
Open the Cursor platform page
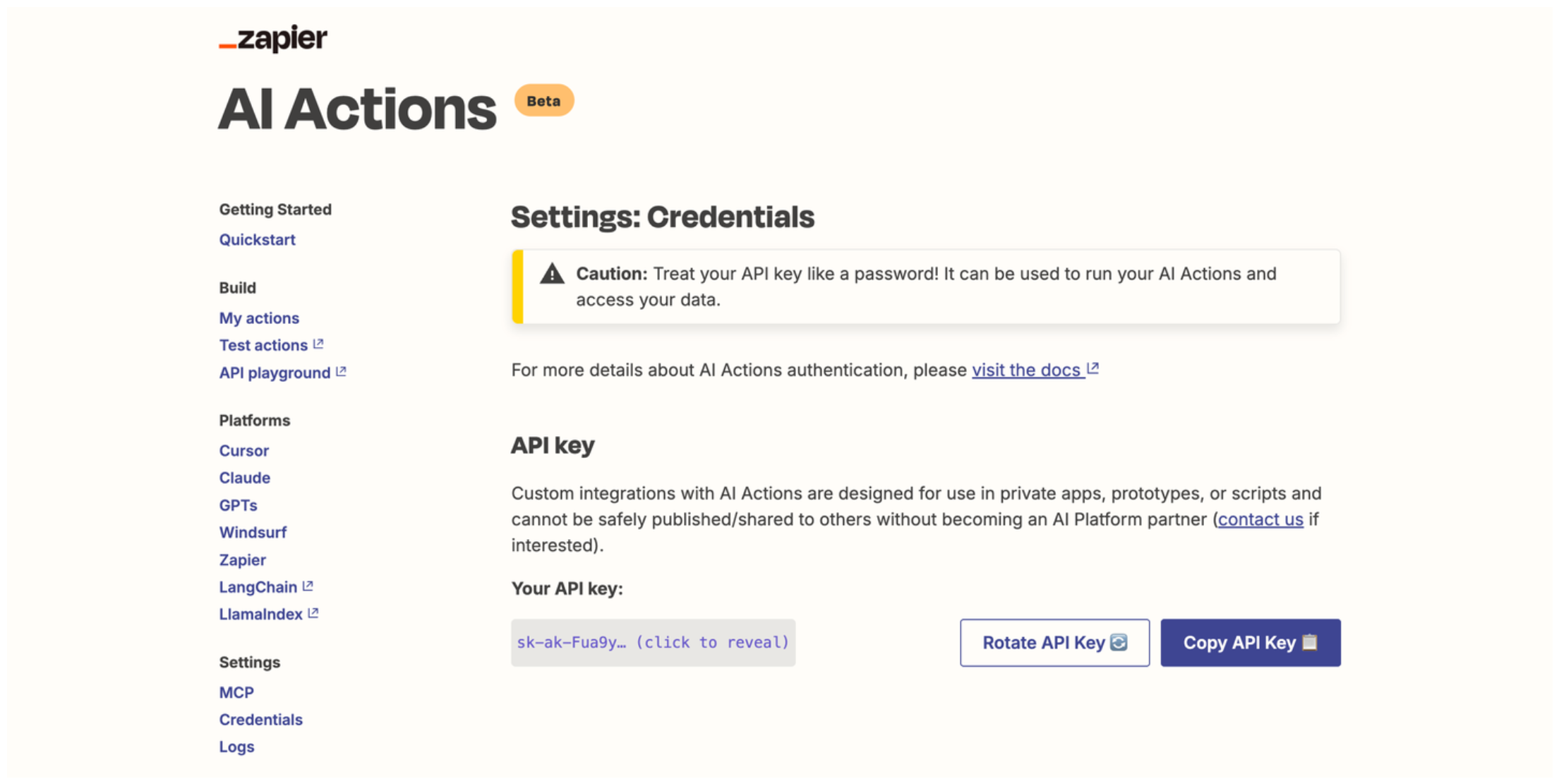[x=243, y=450]
